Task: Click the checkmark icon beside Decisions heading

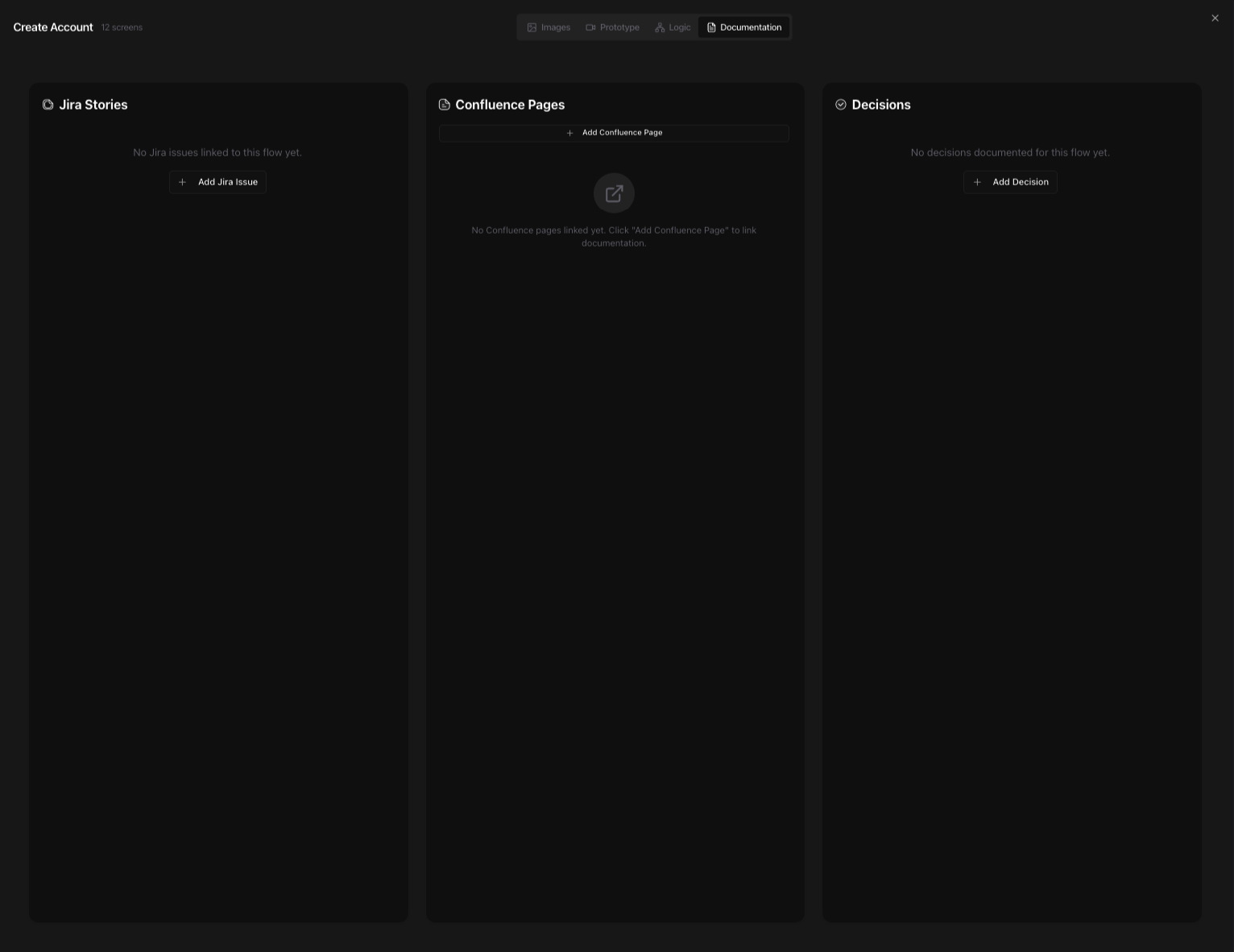Action: (x=840, y=104)
